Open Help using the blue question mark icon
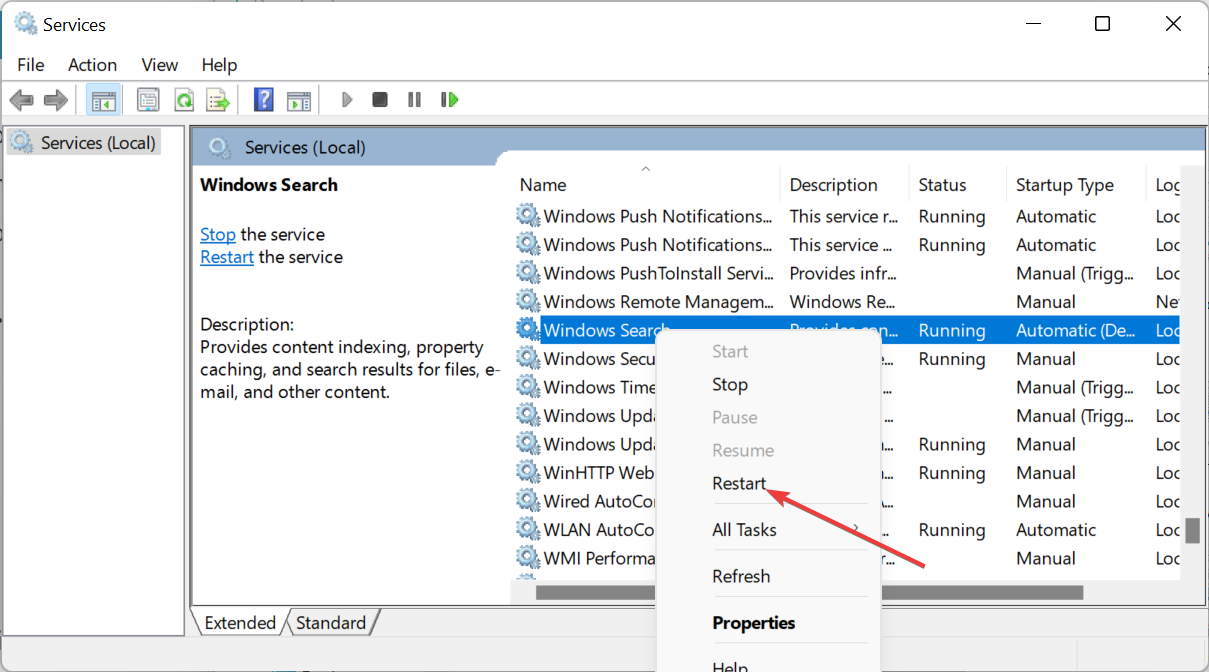The width and height of the screenshot is (1209, 672). [x=264, y=100]
